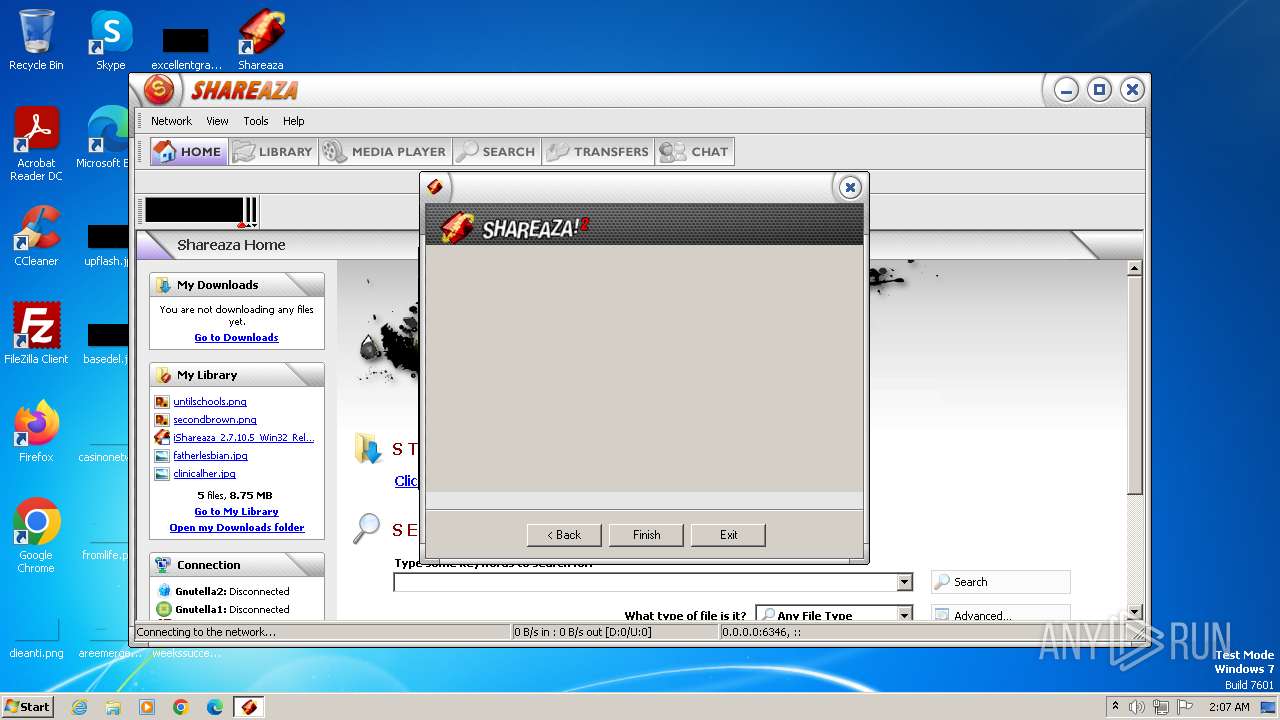Screen dimensions: 1280x720
Task: Click the Shareaza logo in title bar
Action: [x=159, y=90]
